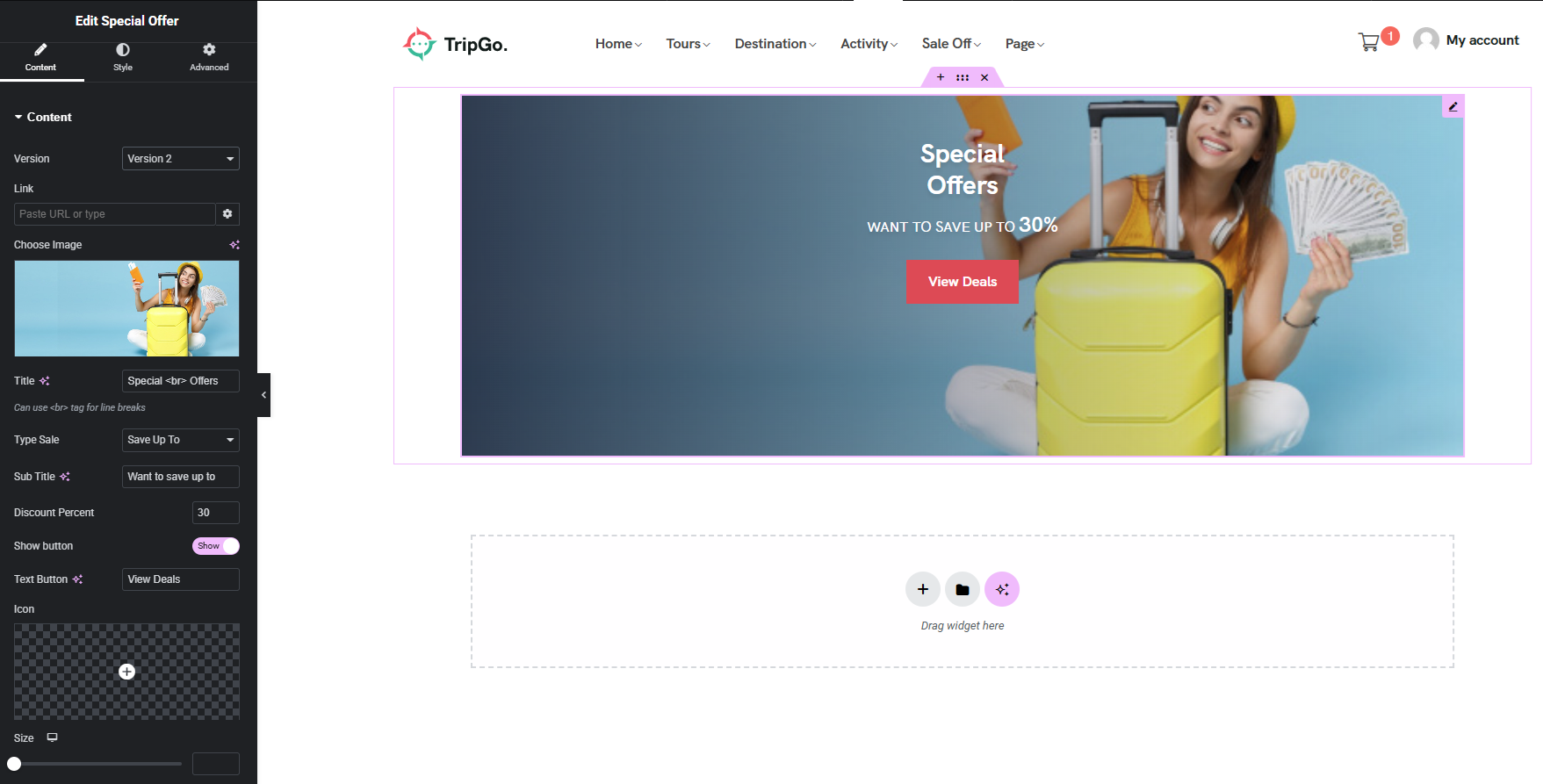The image size is (1543, 784).
Task: Toggle the Show button switch
Action: click(216, 546)
